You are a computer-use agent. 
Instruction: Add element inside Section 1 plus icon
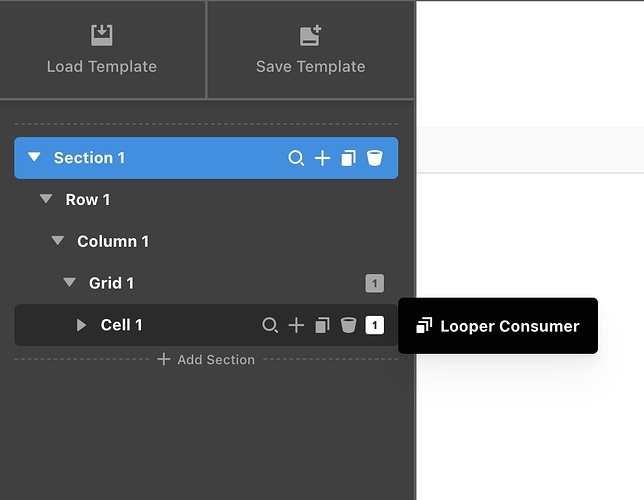[x=322, y=158]
